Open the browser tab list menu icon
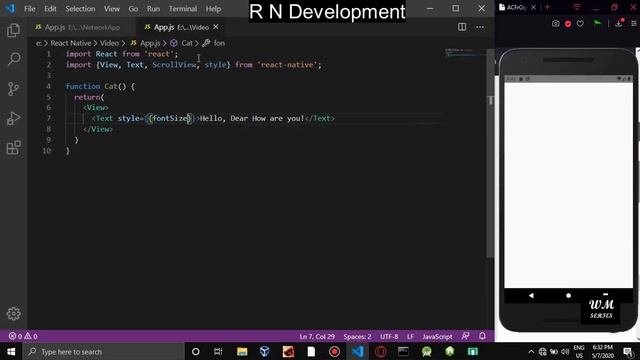 (576, 7)
